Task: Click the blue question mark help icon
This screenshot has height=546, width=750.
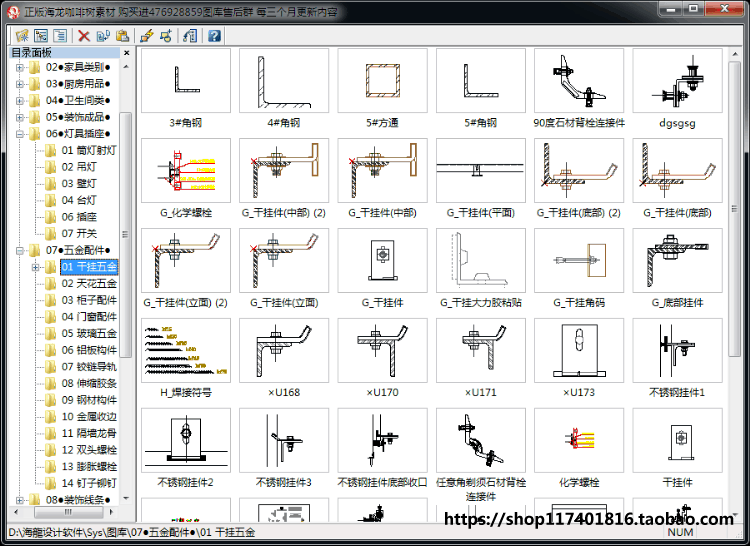Action: point(214,35)
